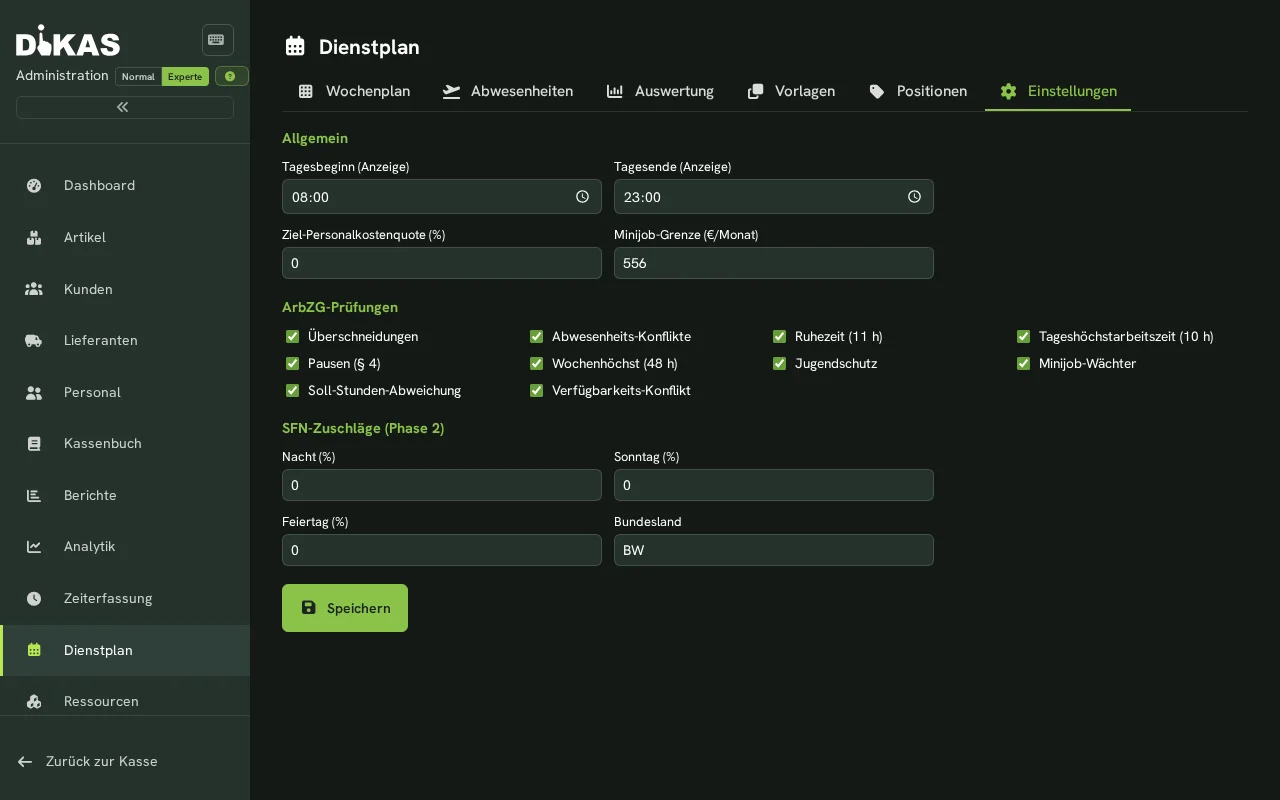Toggle the Jugendschutz checkbox

click(x=780, y=363)
